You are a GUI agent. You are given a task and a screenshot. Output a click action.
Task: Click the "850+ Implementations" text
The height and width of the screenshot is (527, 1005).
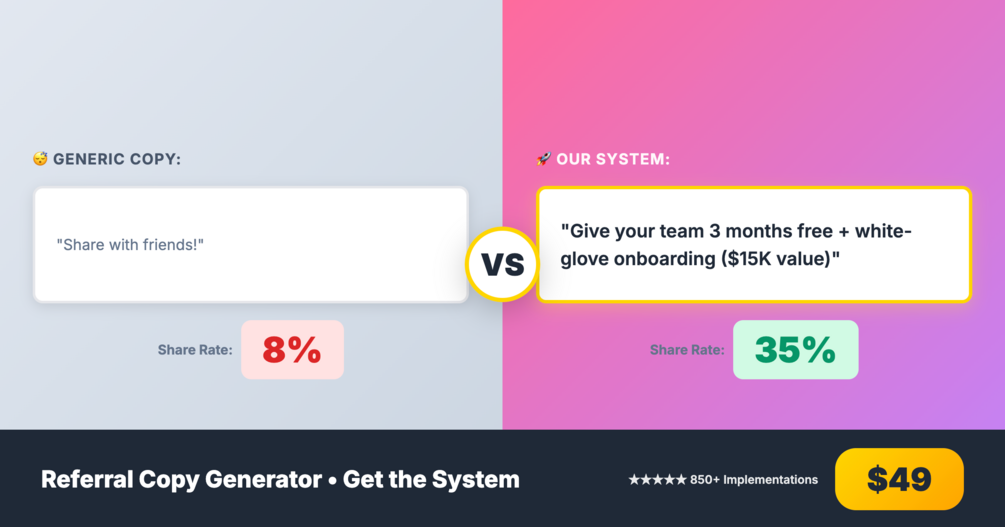pos(754,480)
